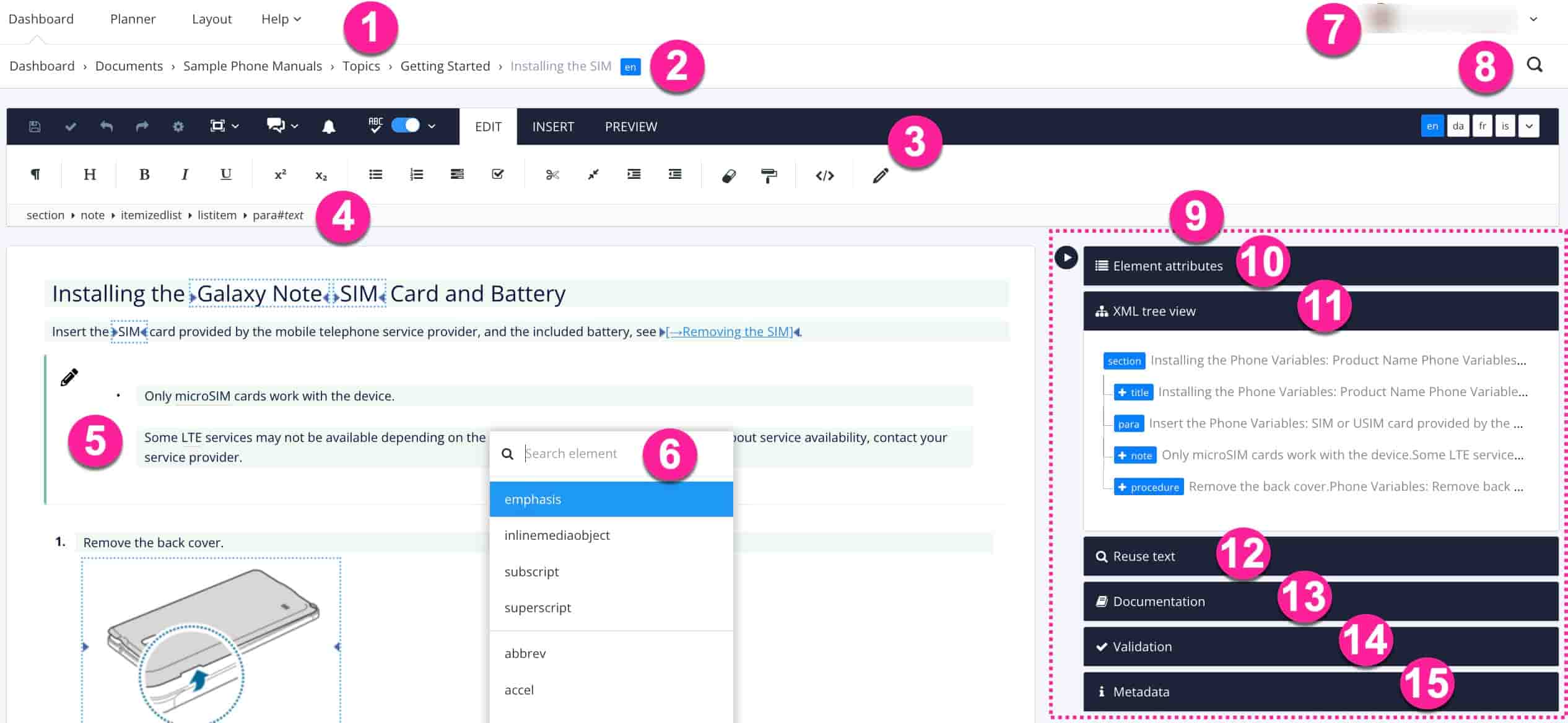Switch to the PREVIEW tab
1568x723 pixels.
[x=630, y=126]
